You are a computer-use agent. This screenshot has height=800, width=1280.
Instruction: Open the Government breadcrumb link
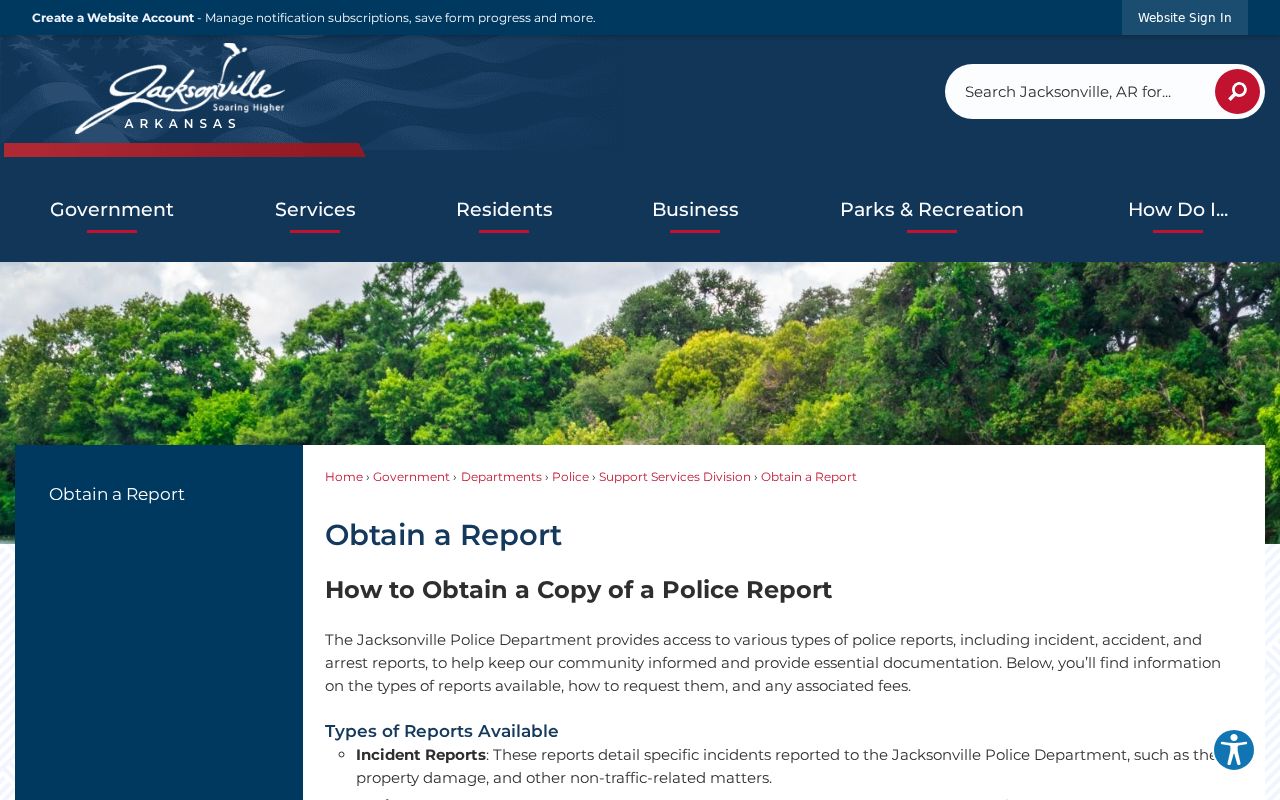tap(411, 477)
